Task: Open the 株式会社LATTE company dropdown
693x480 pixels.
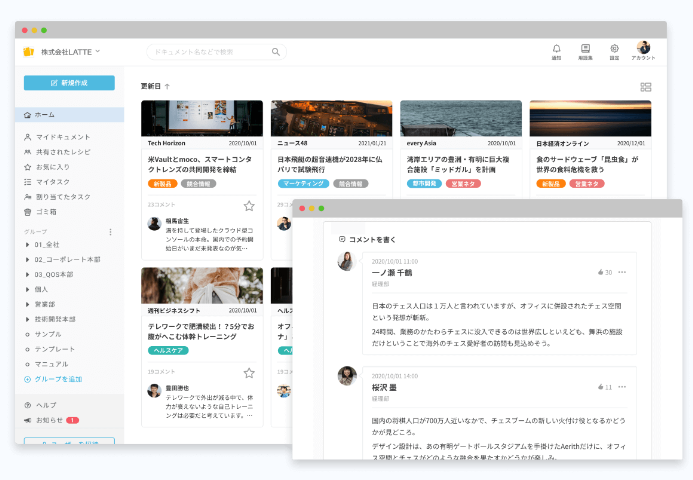Action: point(70,52)
